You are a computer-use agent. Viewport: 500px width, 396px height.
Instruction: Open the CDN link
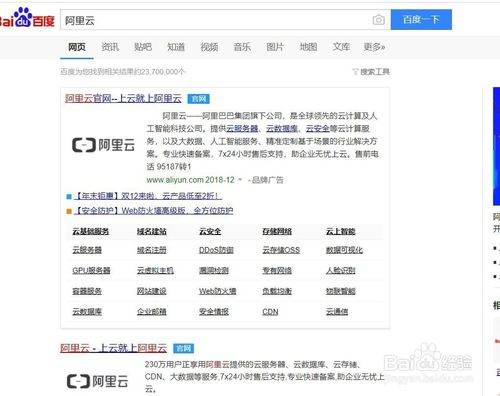pos(270,312)
